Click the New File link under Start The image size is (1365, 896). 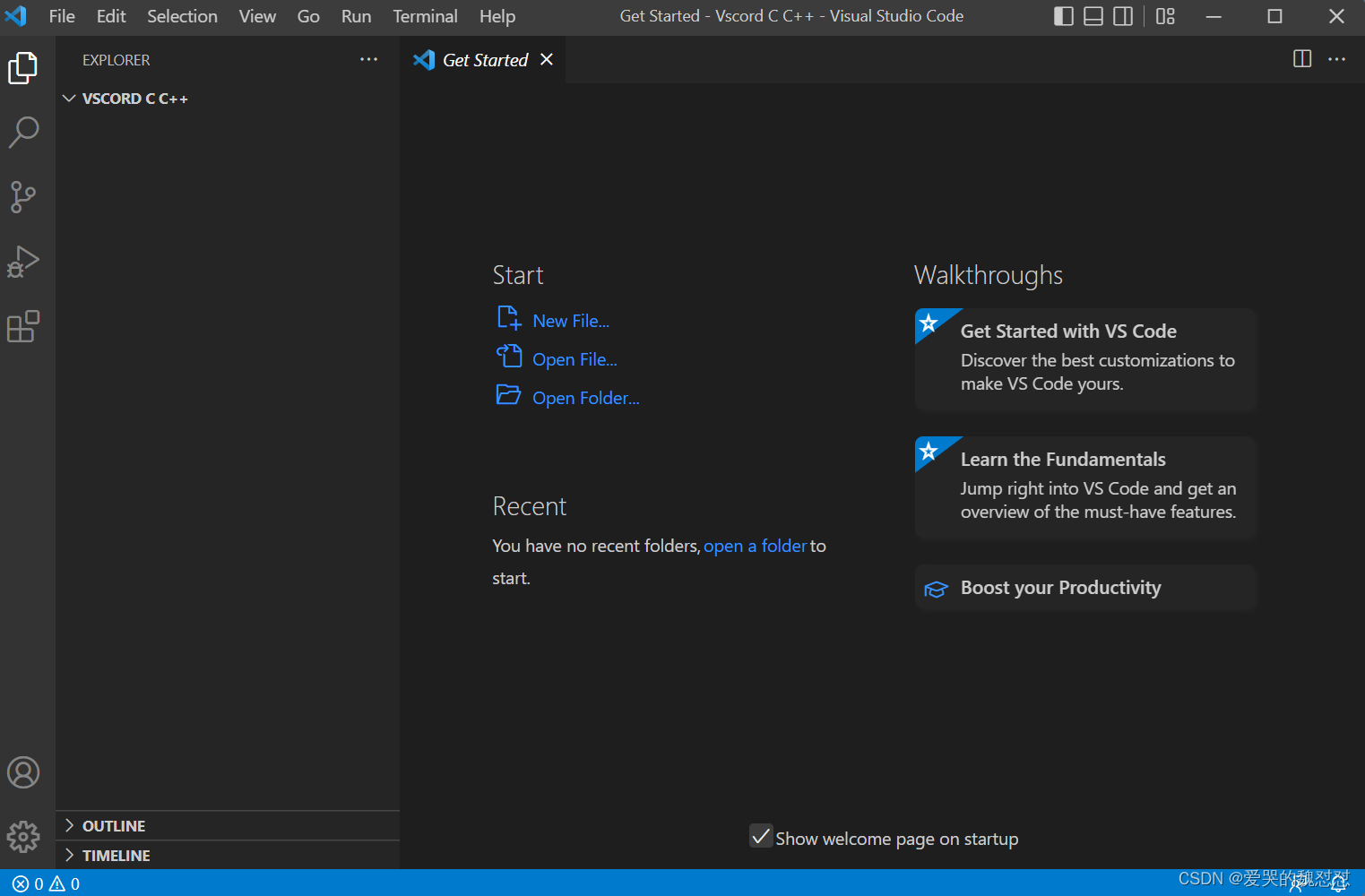pos(571,320)
